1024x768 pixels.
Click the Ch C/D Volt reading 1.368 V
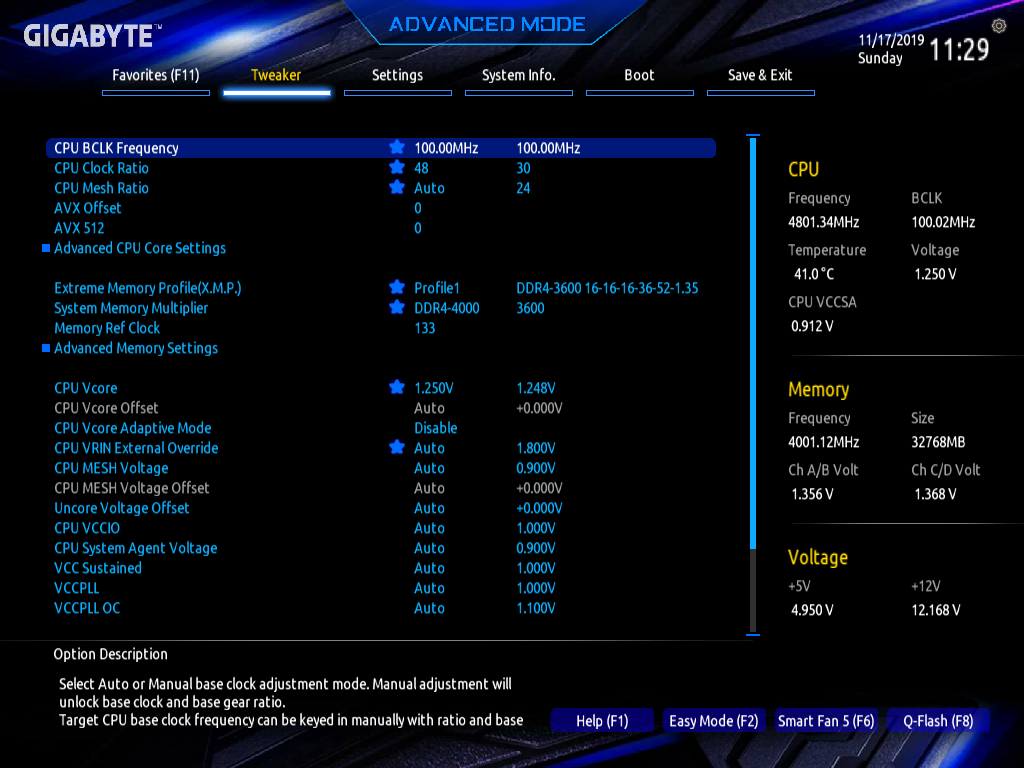[935, 494]
